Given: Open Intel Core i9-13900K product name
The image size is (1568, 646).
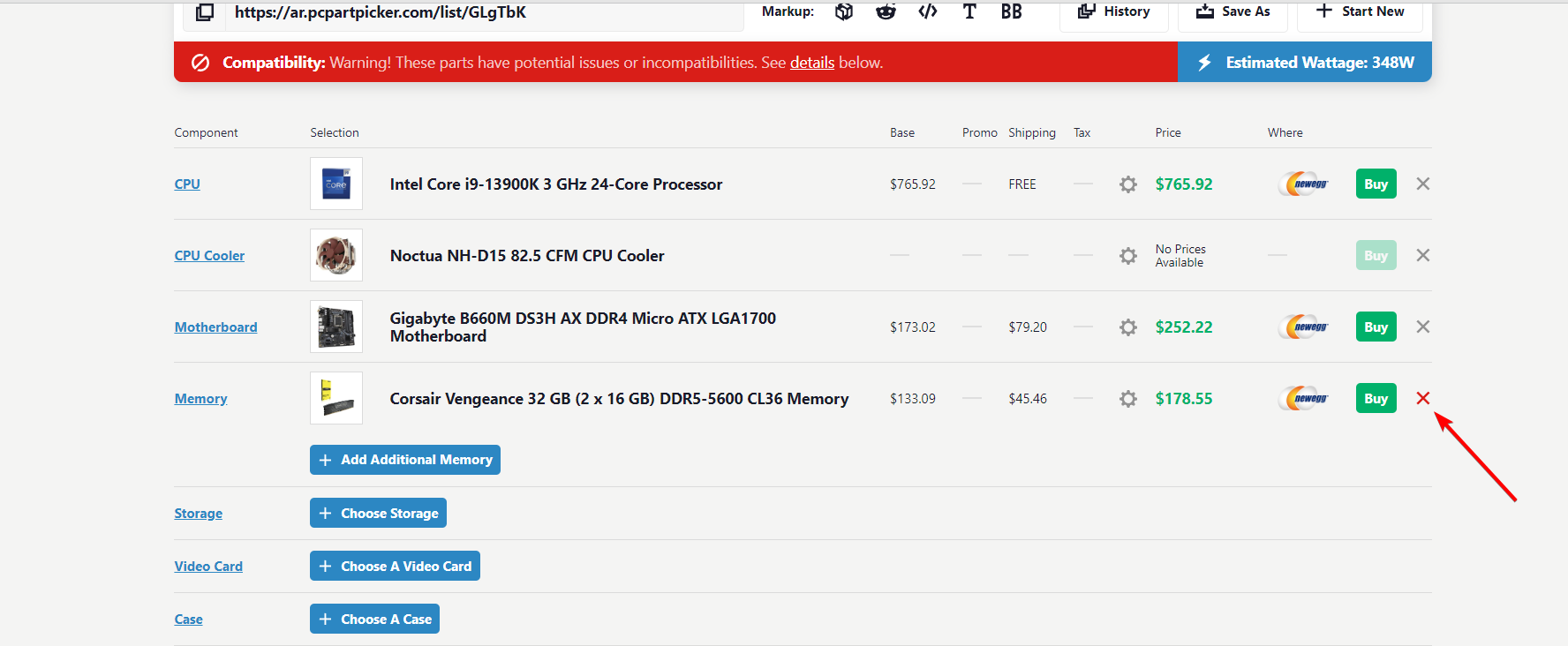Looking at the screenshot, I should (556, 184).
